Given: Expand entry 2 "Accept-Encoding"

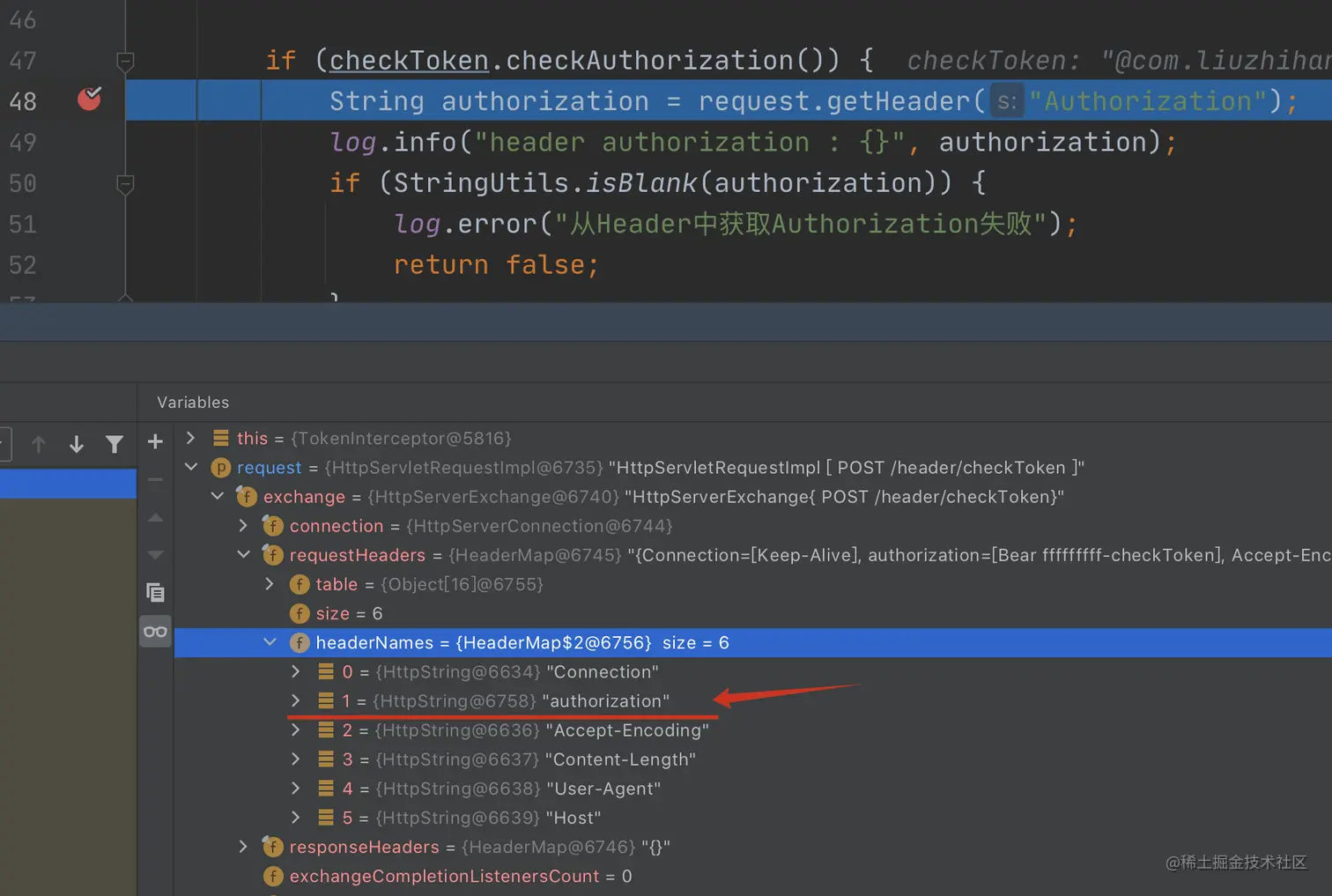Looking at the screenshot, I should (x=296, y=729).
